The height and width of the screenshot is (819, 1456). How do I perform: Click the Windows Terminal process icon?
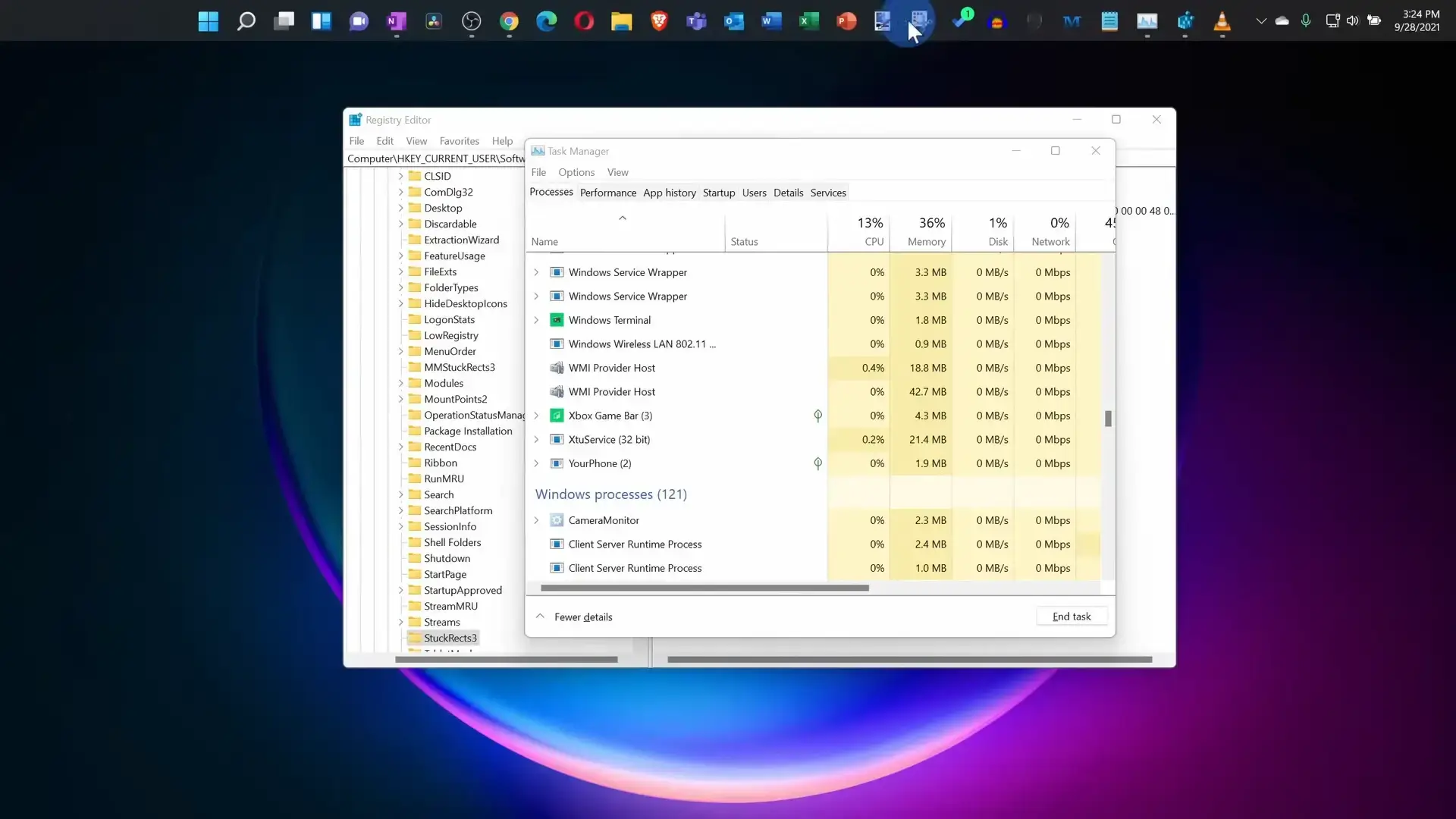pyautogui.click(x=557, y=320)
